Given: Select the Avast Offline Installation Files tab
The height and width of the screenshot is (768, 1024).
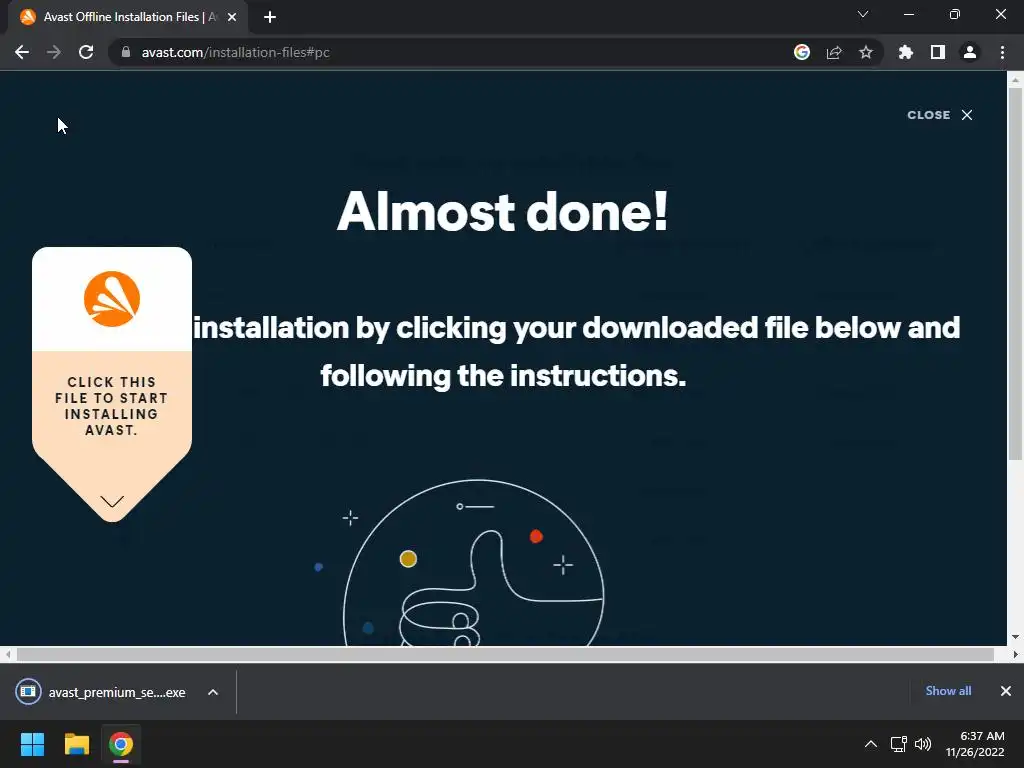Looking at the screenshot, I should [128, 17].
